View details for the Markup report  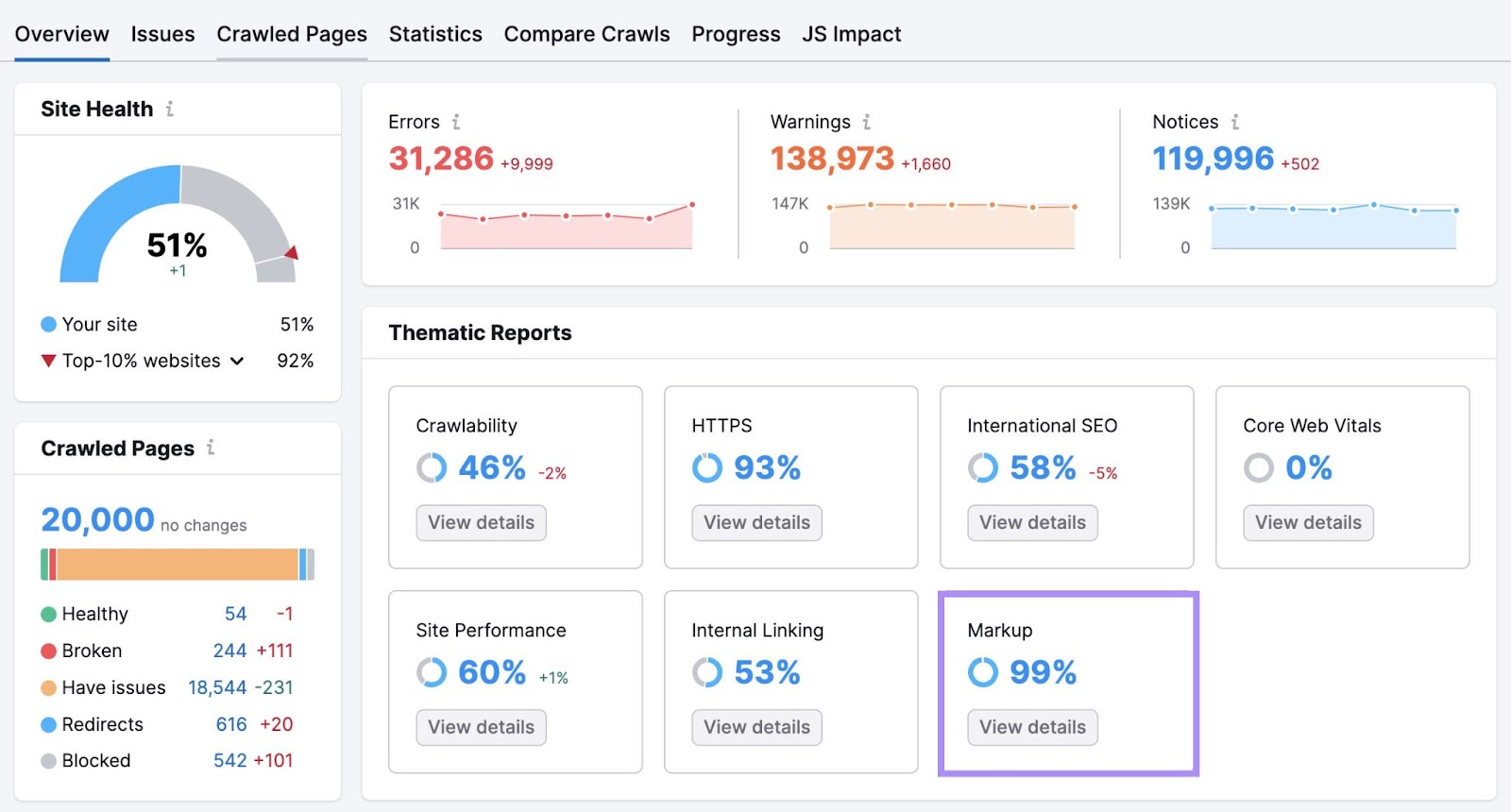pos(1032,728)
